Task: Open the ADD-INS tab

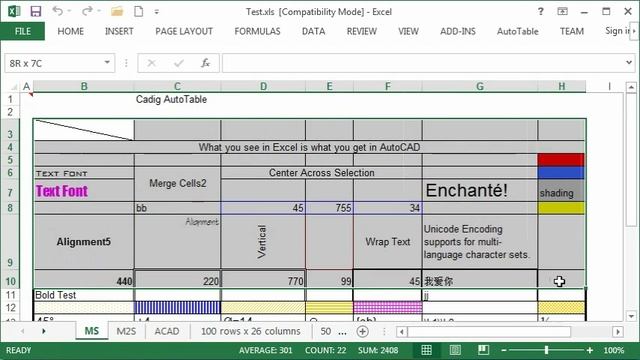Action: click(458, 31)
